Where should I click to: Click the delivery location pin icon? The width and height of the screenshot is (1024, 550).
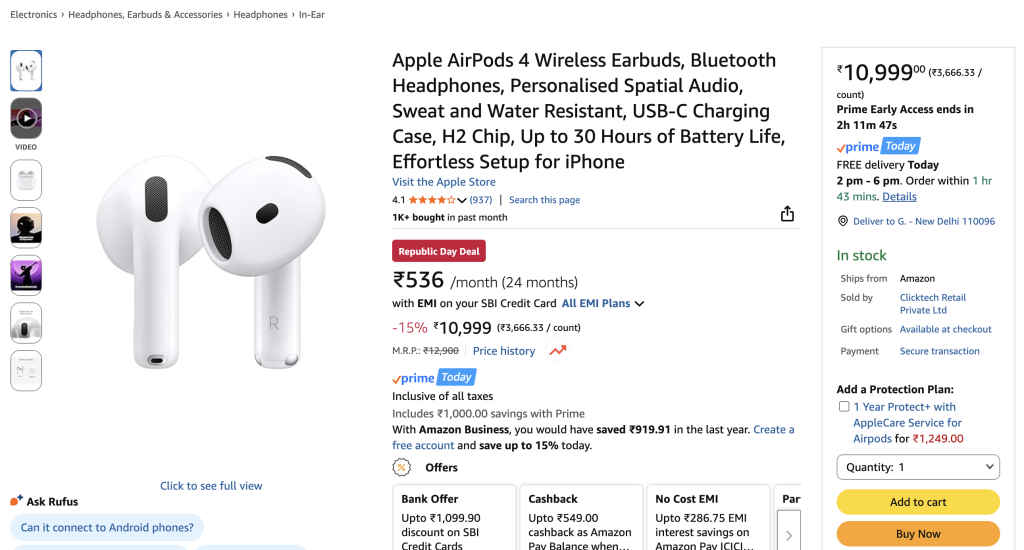tap(843, 221)
